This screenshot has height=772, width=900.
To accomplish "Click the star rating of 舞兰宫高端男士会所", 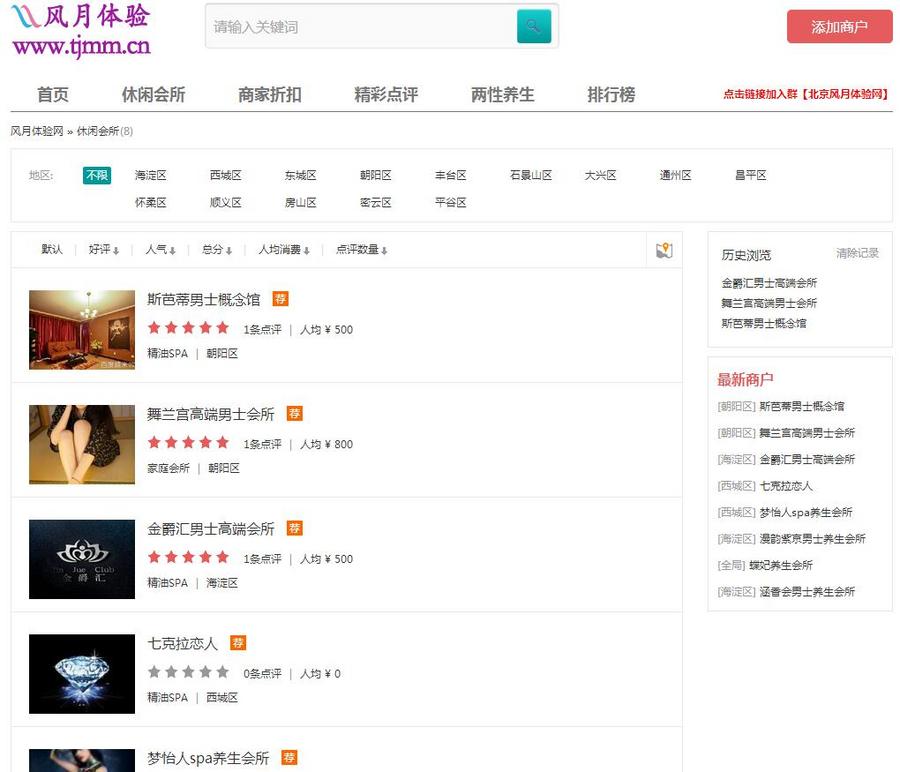I will click(188, 443).
